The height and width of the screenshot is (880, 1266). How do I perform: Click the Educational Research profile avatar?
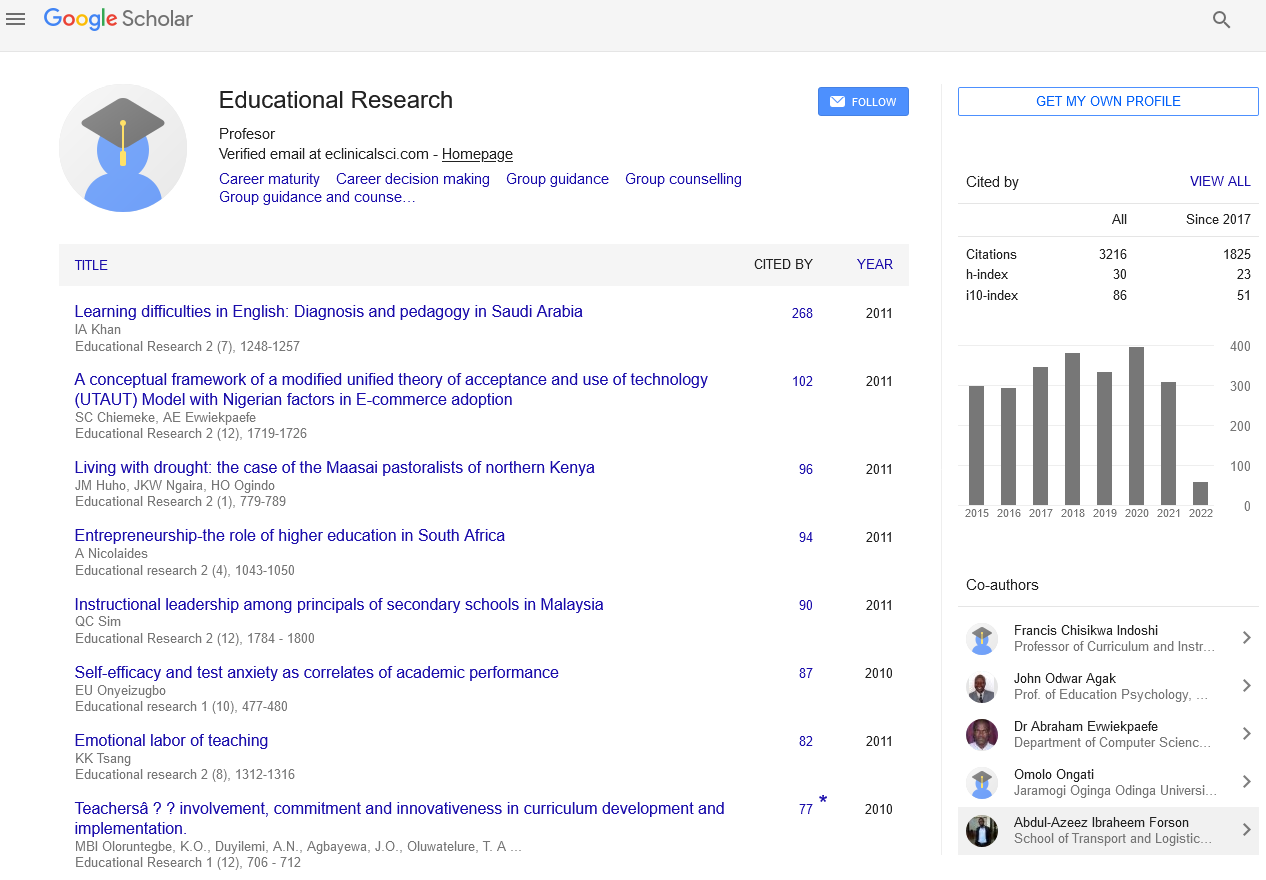click(x=123, y=148)
